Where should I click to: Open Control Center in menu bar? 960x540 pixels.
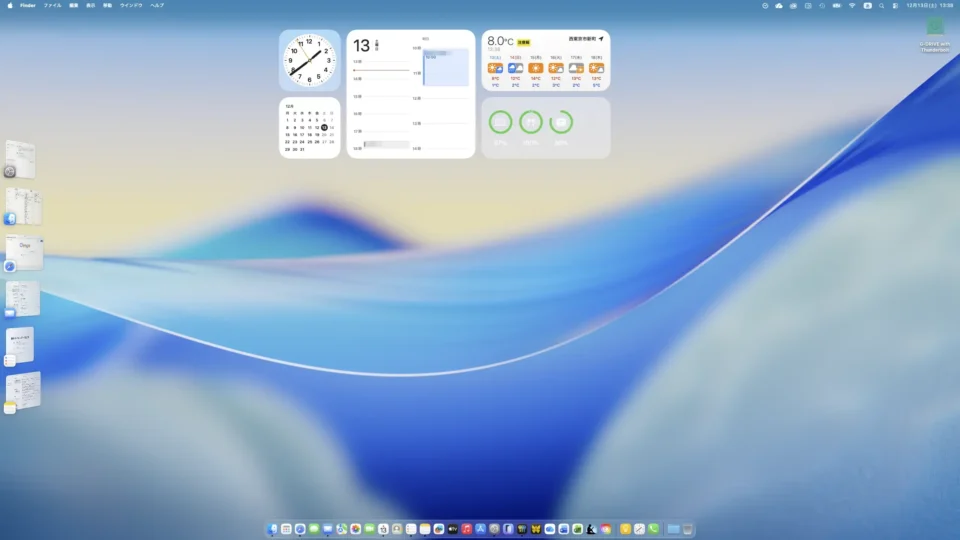[895, 6]
